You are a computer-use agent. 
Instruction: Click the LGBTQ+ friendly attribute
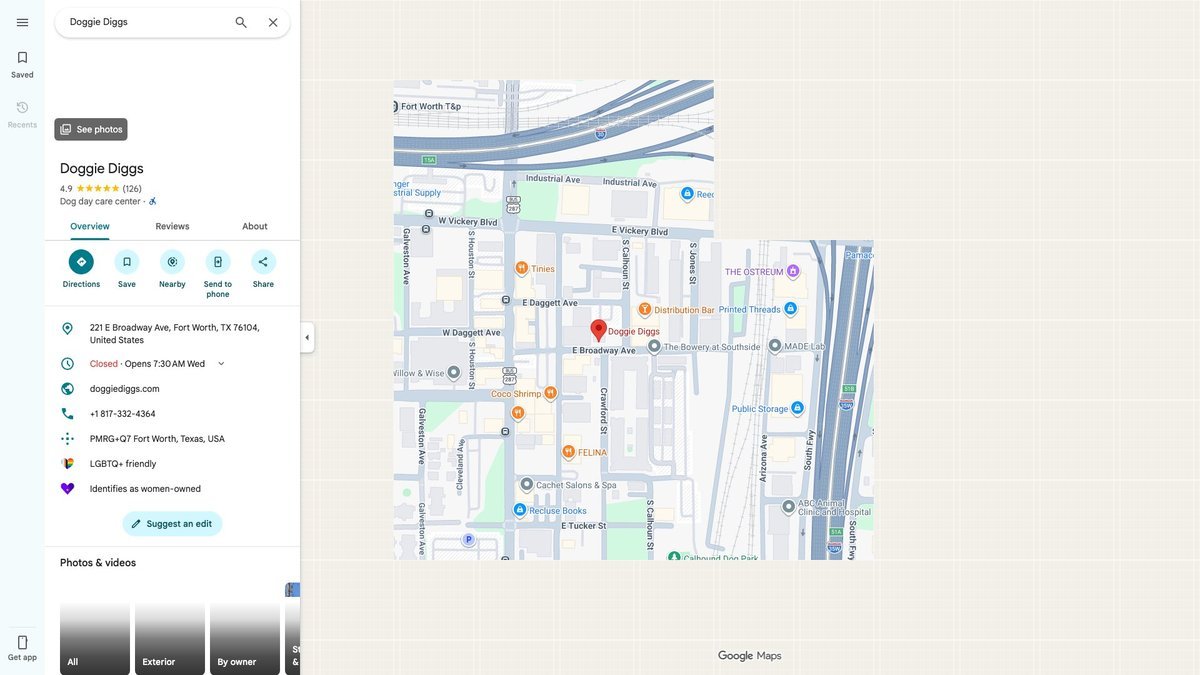[x=123, y=464]
